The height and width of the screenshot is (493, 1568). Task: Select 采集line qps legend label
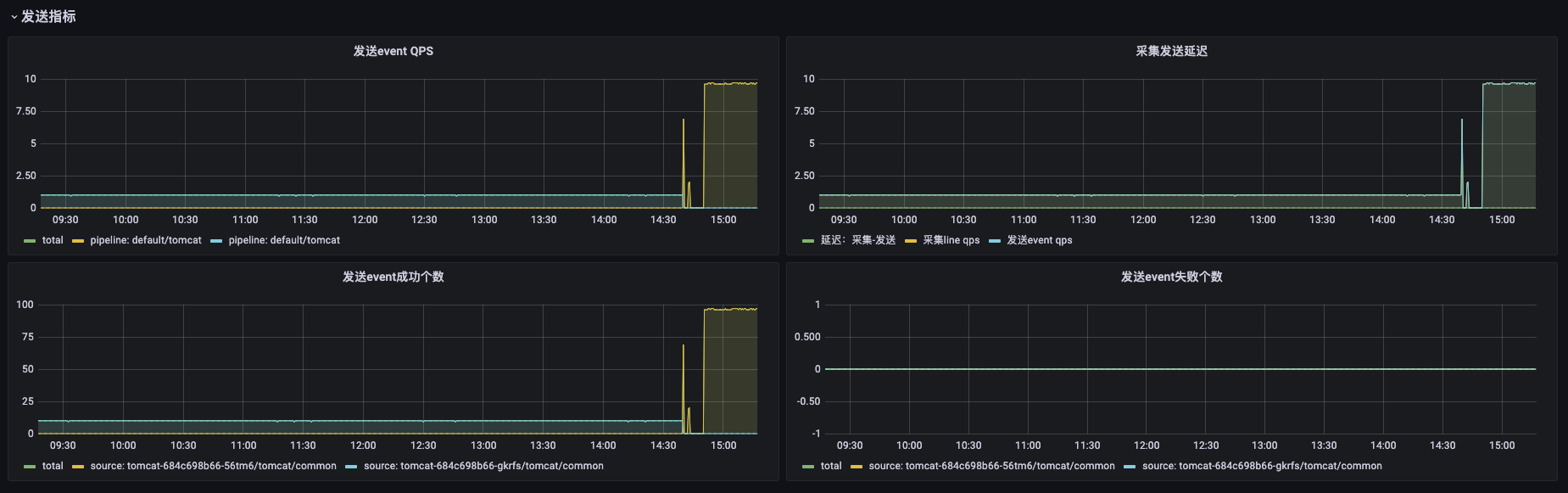tap(951, 240)
